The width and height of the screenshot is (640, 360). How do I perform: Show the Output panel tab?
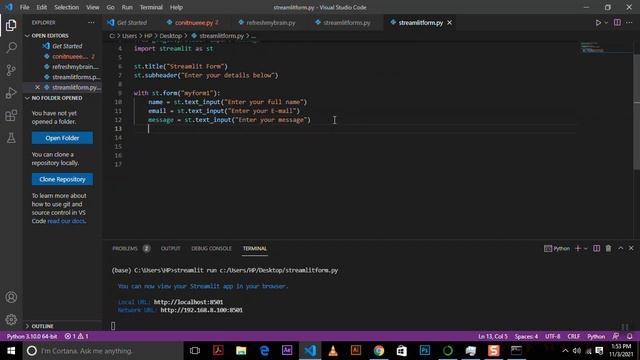point(171,248)
